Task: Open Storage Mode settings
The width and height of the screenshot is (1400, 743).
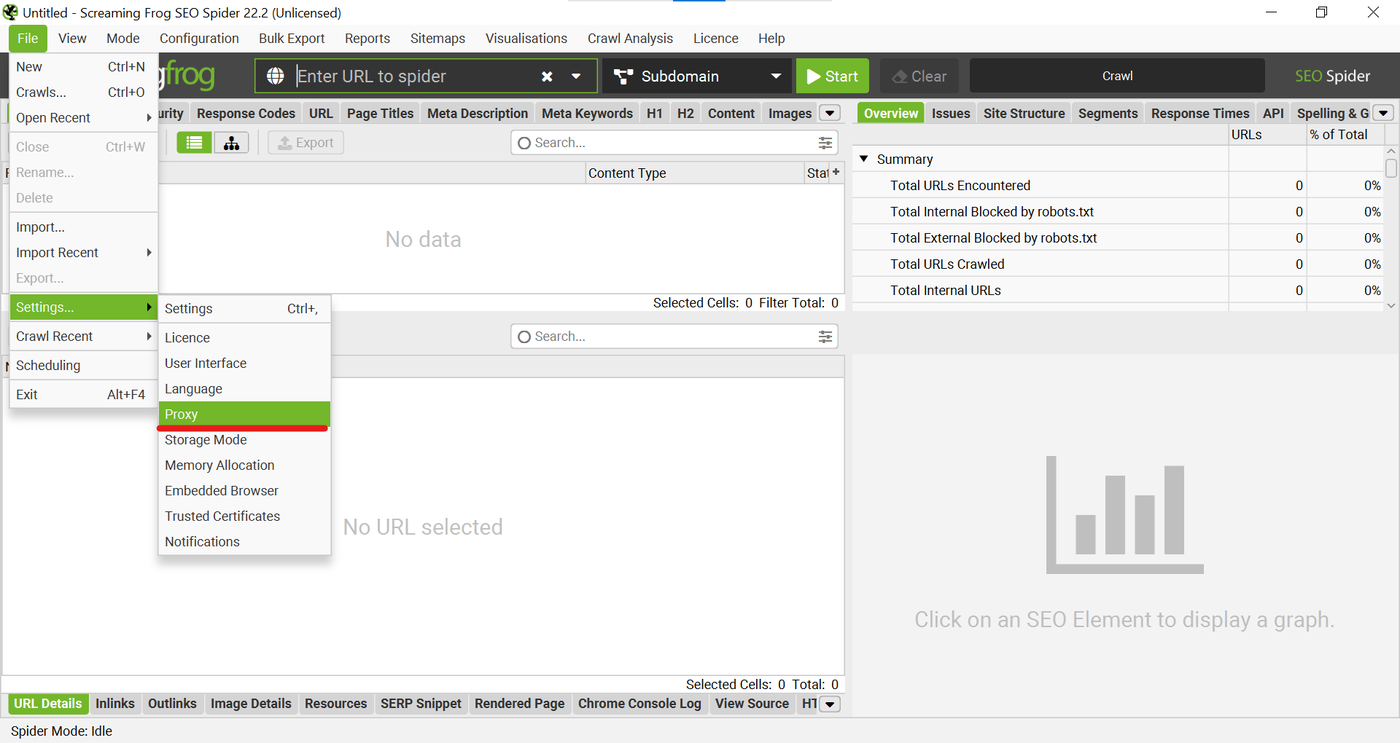Action: pyautogui.click(x=244, y=440)
